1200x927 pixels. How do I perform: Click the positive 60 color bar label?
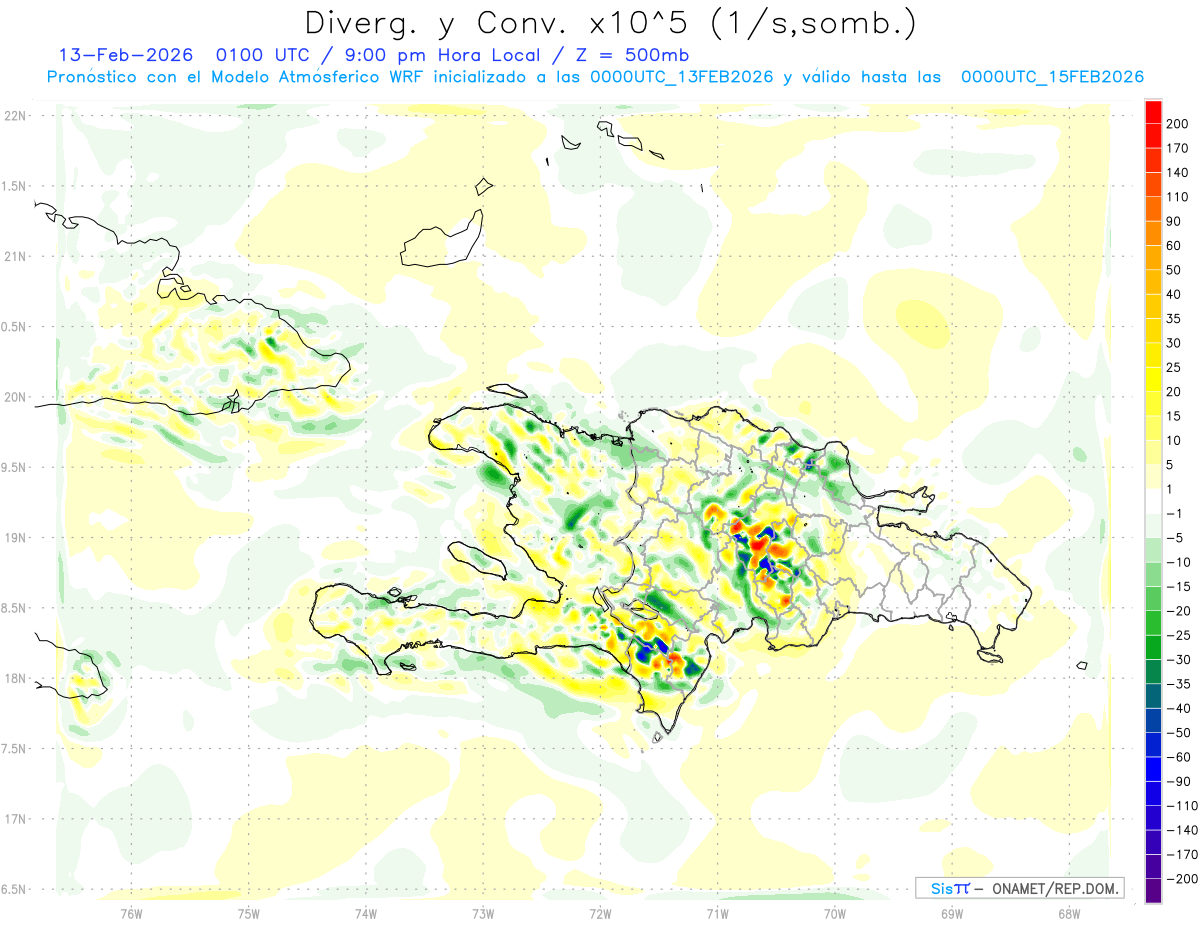coord(1174,246)
